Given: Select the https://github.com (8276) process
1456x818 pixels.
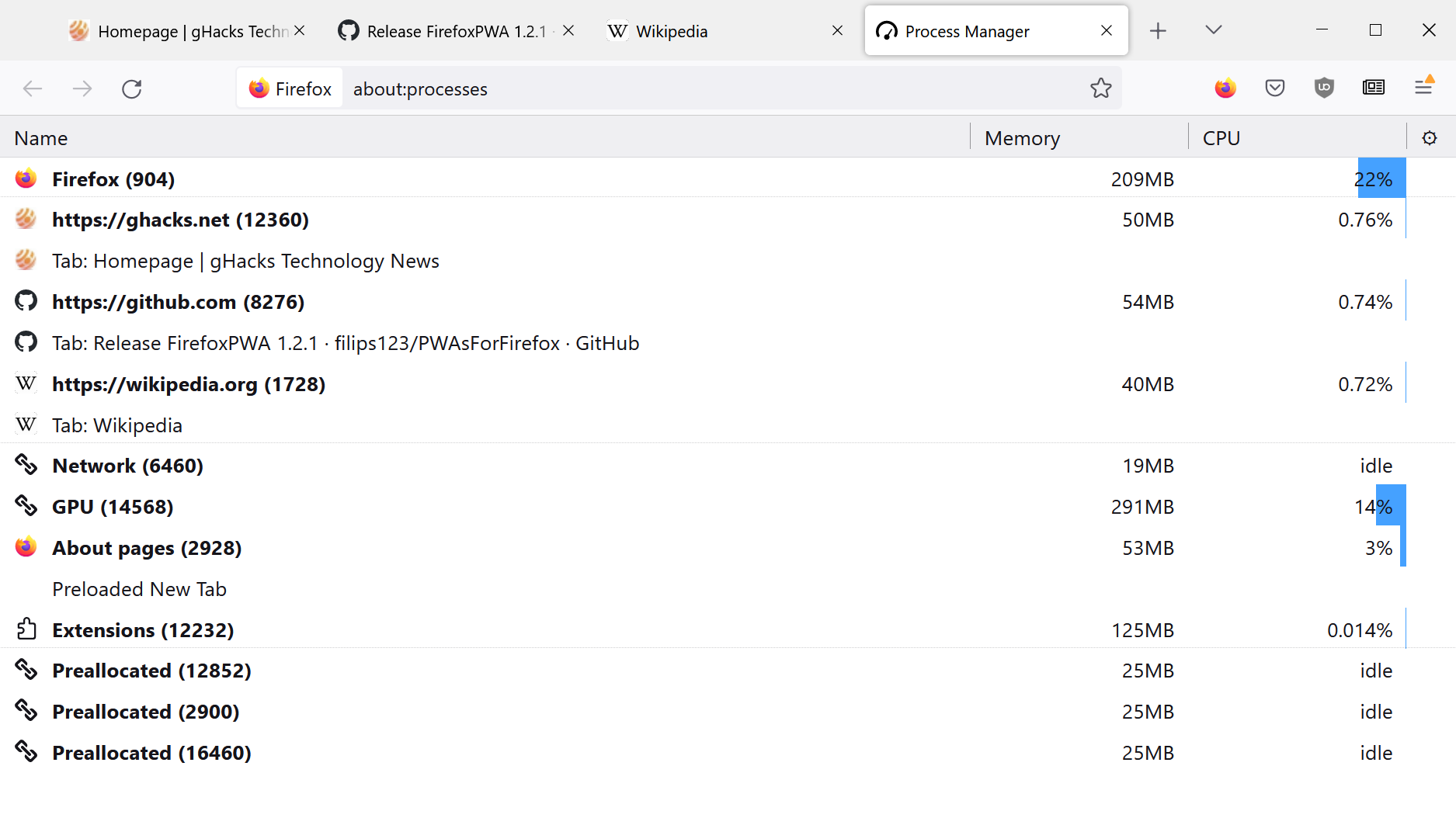Looking at the screenshot, I should (728, 302).
